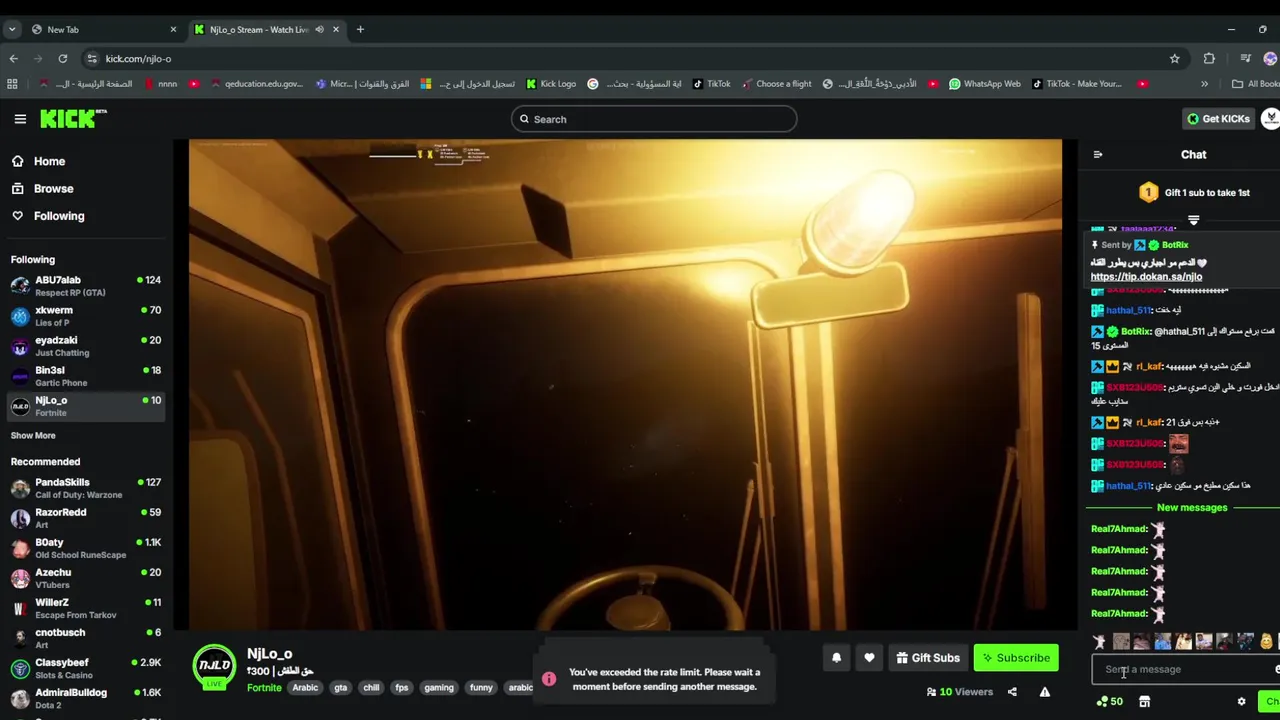The height and width of the screenshot is (720, 1280).
Task: Click in Send a message field
Action: click(x=1186, y=670)
